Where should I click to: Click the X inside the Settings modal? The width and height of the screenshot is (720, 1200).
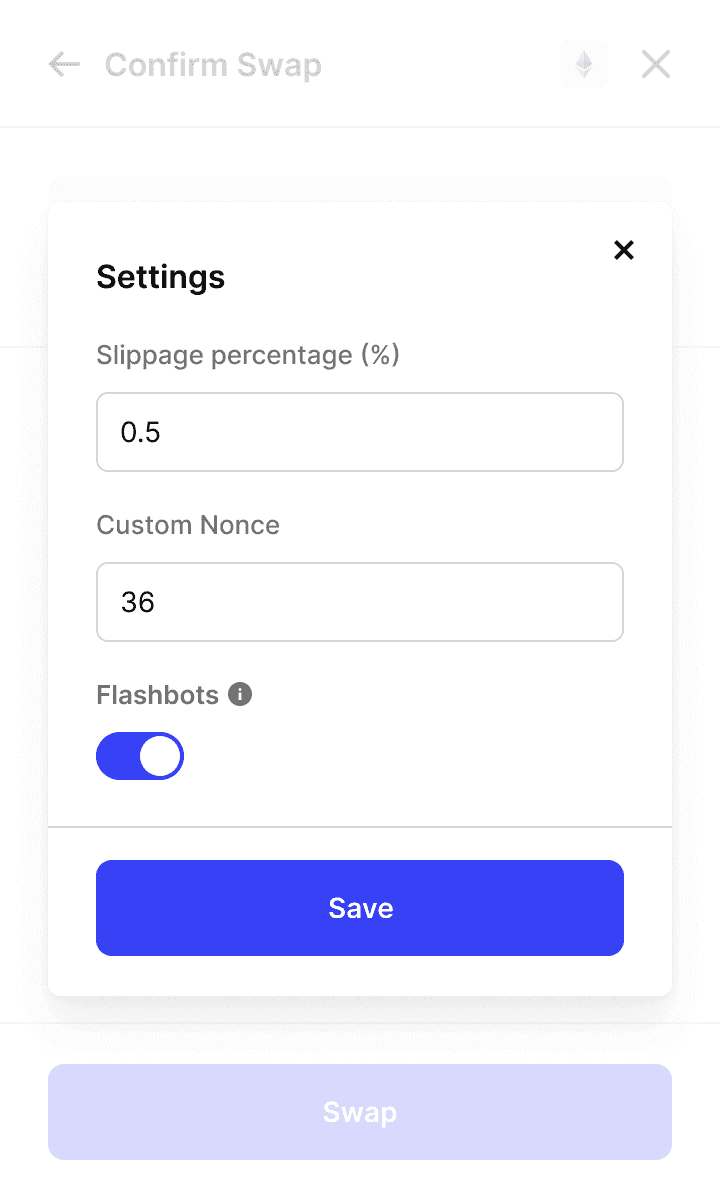coord(623,250)
